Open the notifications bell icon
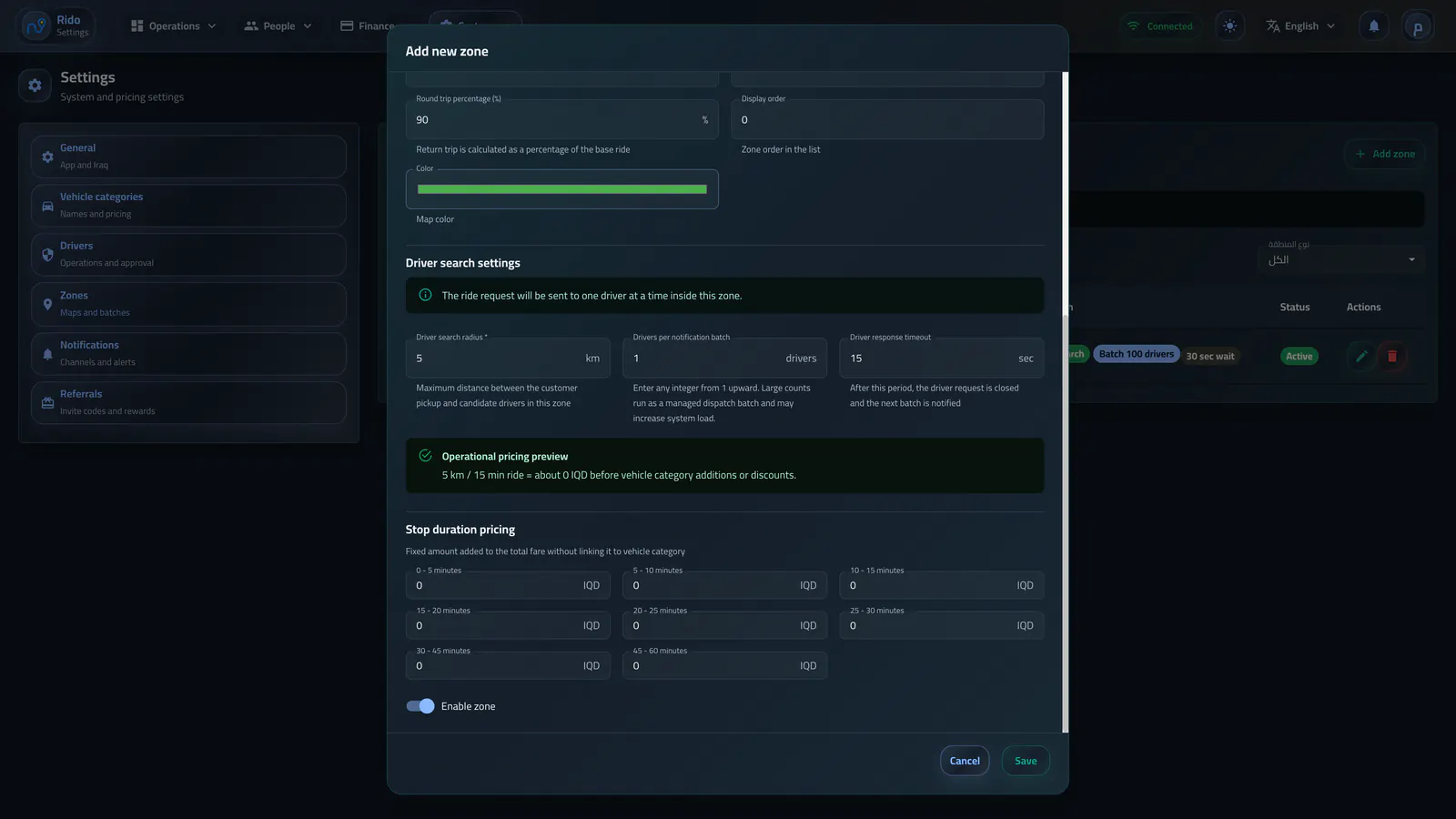This screenshot has width=1456, height=819. click(x=1374, y=26)
